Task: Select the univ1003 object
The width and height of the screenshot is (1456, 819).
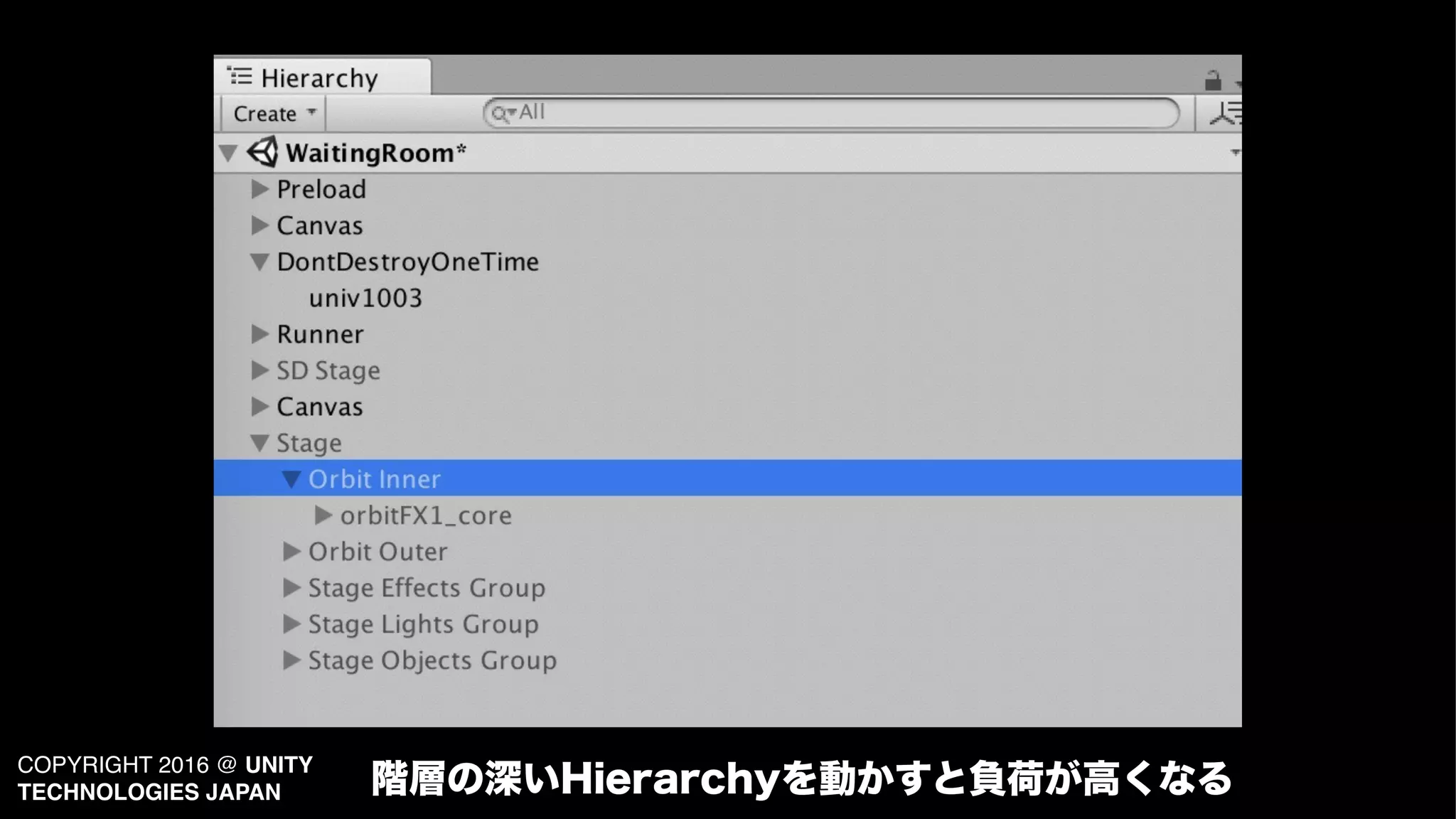Action: pos(365,298)
